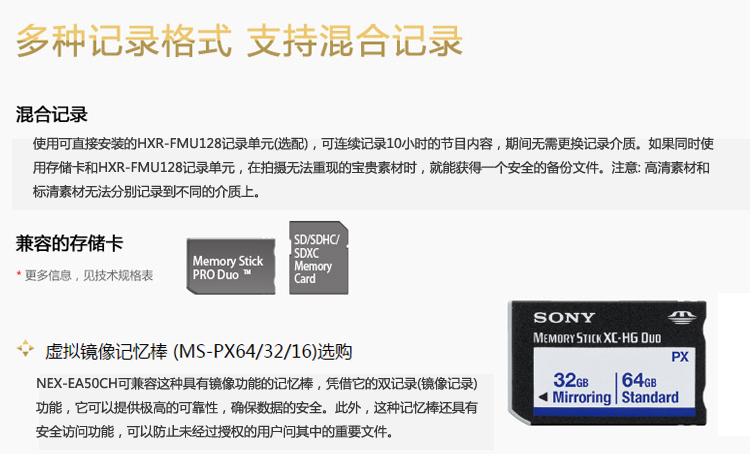Click the blue stripe at card bottom
Screen dimensions: 750x456
(x=614, y=412)
